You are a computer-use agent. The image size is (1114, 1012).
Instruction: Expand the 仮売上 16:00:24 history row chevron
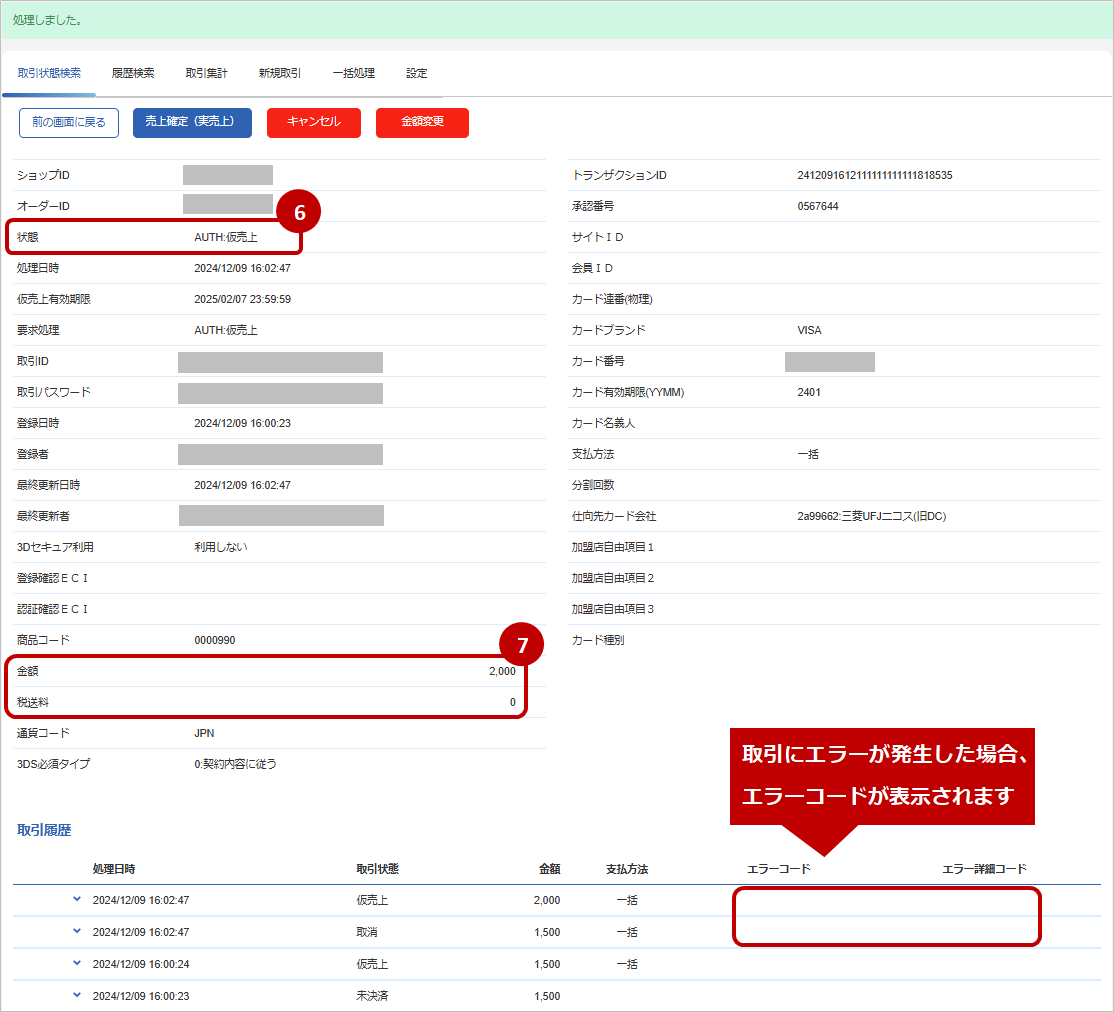[x=77, y=963]
